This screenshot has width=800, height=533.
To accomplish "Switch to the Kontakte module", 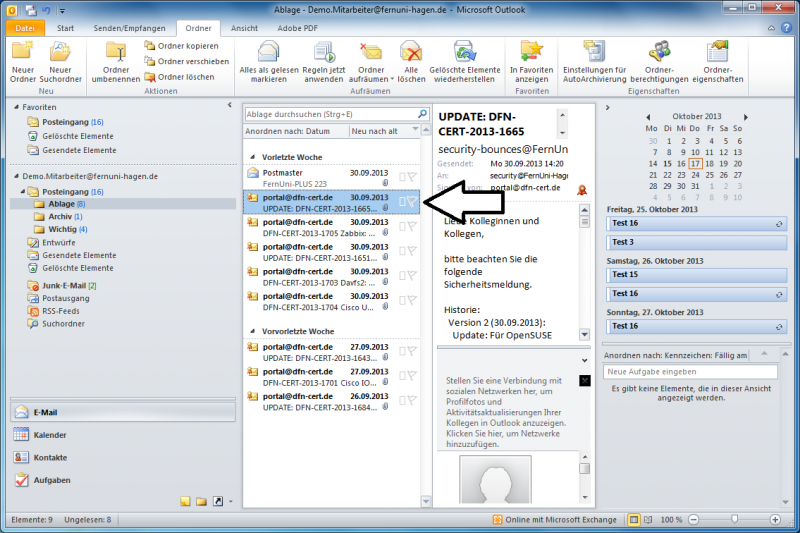I will (x=122, y=458).
